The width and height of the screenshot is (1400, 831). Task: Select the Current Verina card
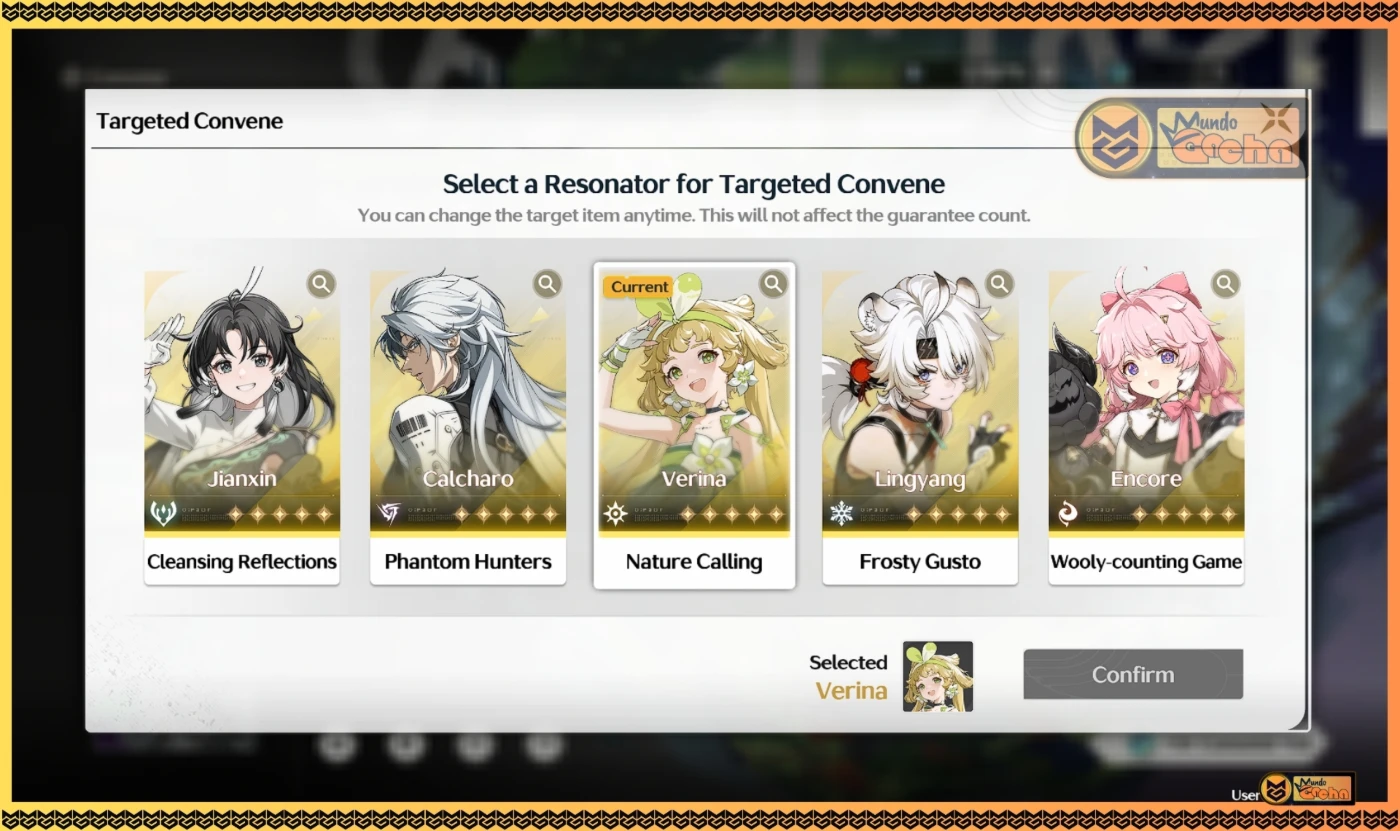694,426
